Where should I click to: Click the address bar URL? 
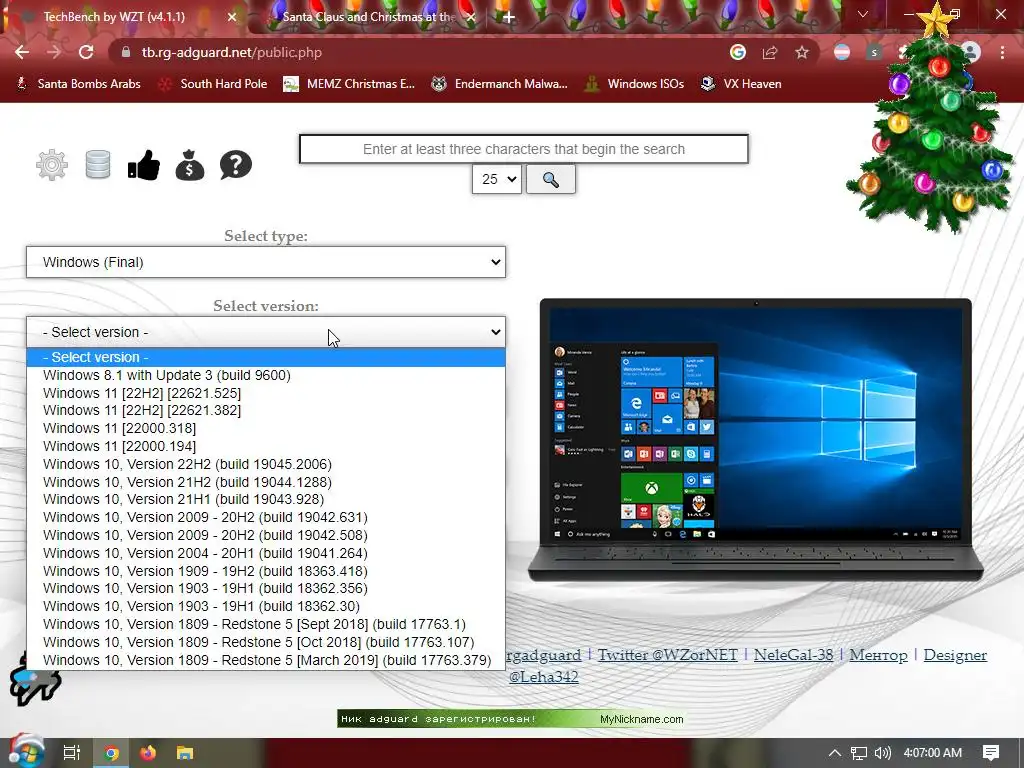coord(232,52)
